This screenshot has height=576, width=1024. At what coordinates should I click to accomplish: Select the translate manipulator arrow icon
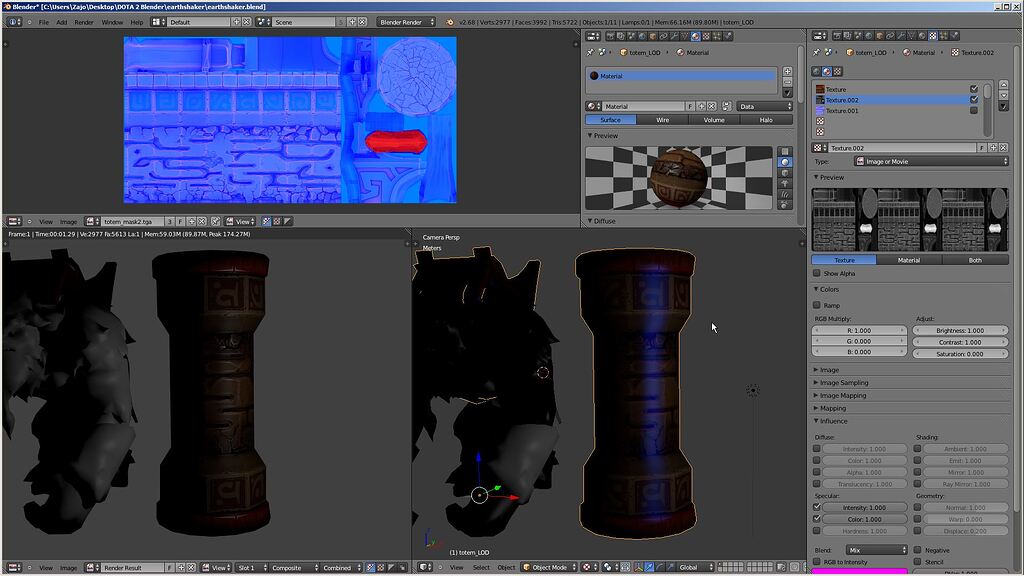[x=649, y=568]
